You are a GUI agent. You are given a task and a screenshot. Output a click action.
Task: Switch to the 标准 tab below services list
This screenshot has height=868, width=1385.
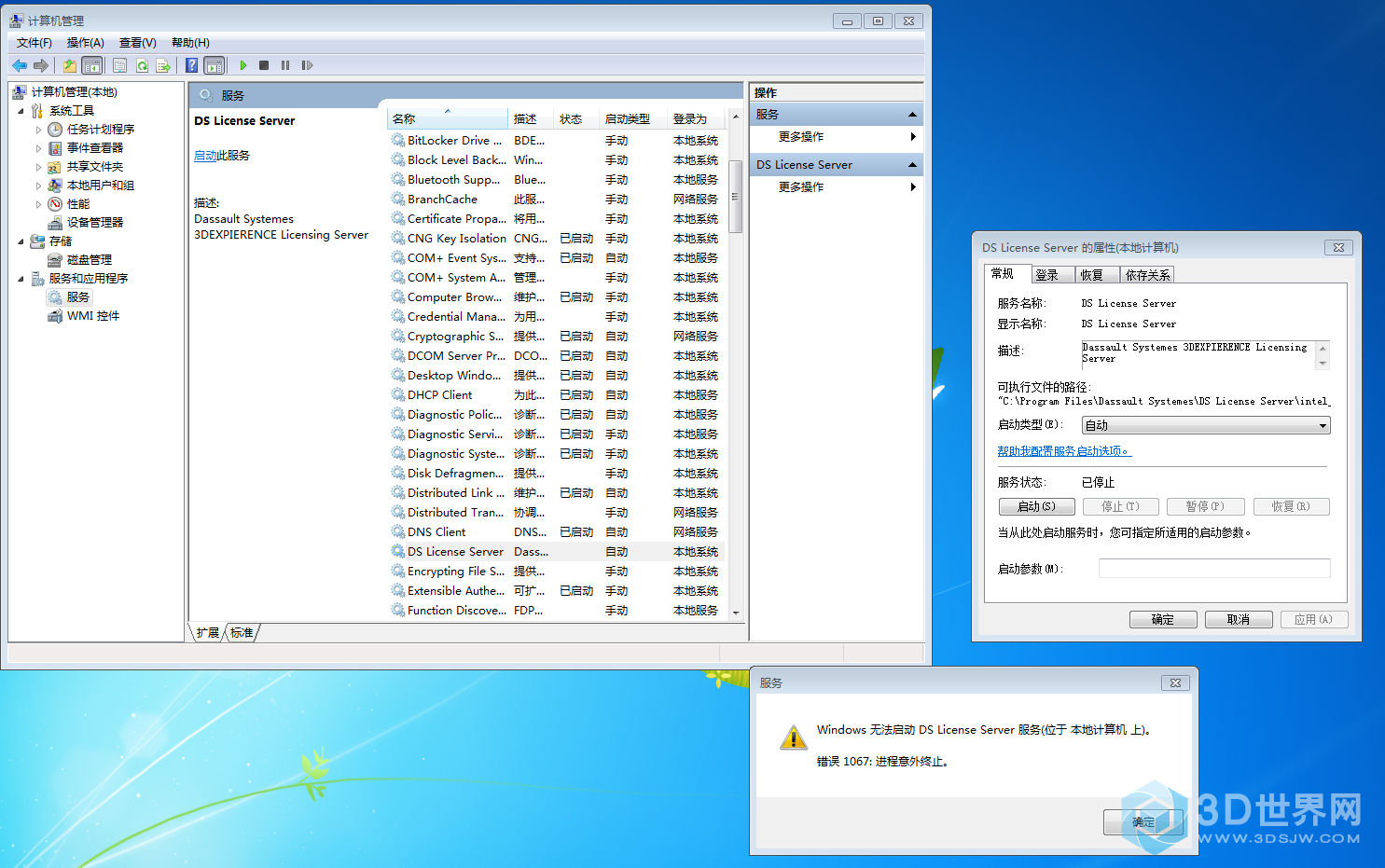[242, 633]
